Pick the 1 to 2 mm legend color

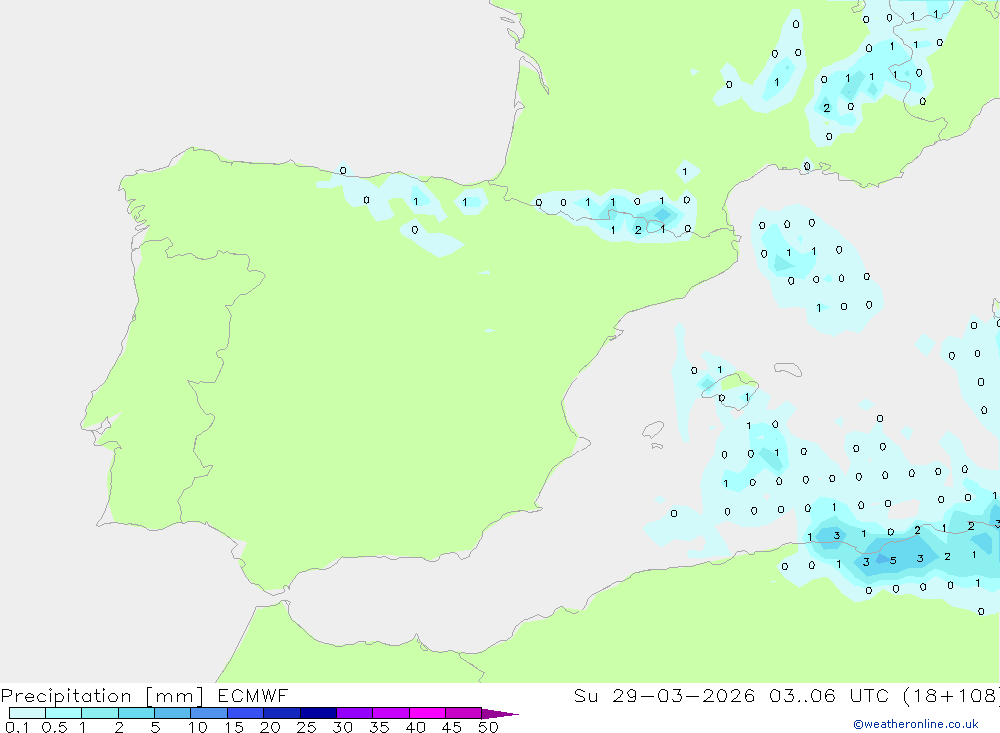coord(99,713)
